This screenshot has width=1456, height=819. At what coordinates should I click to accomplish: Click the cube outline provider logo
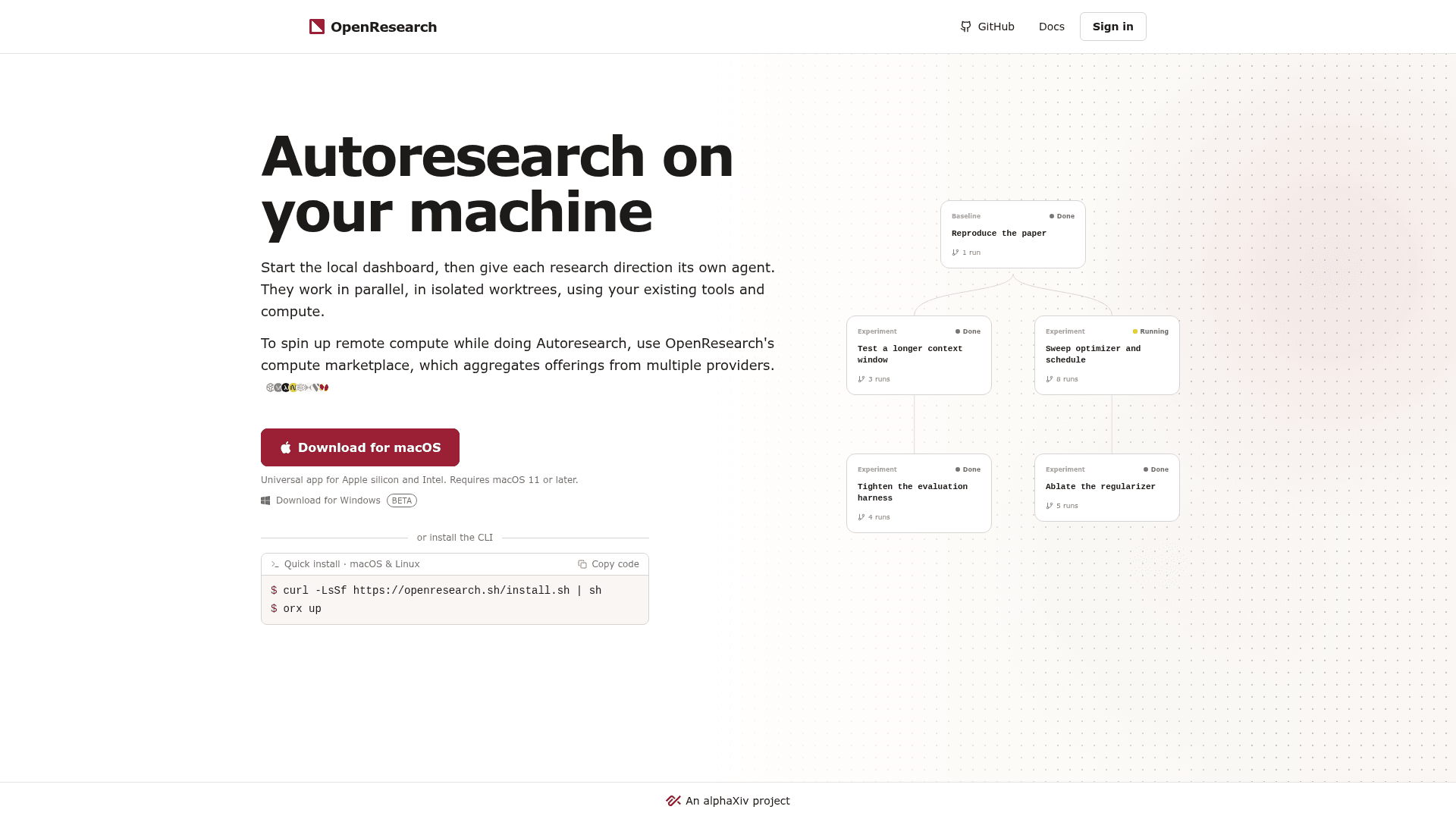(x=270, y=388)
